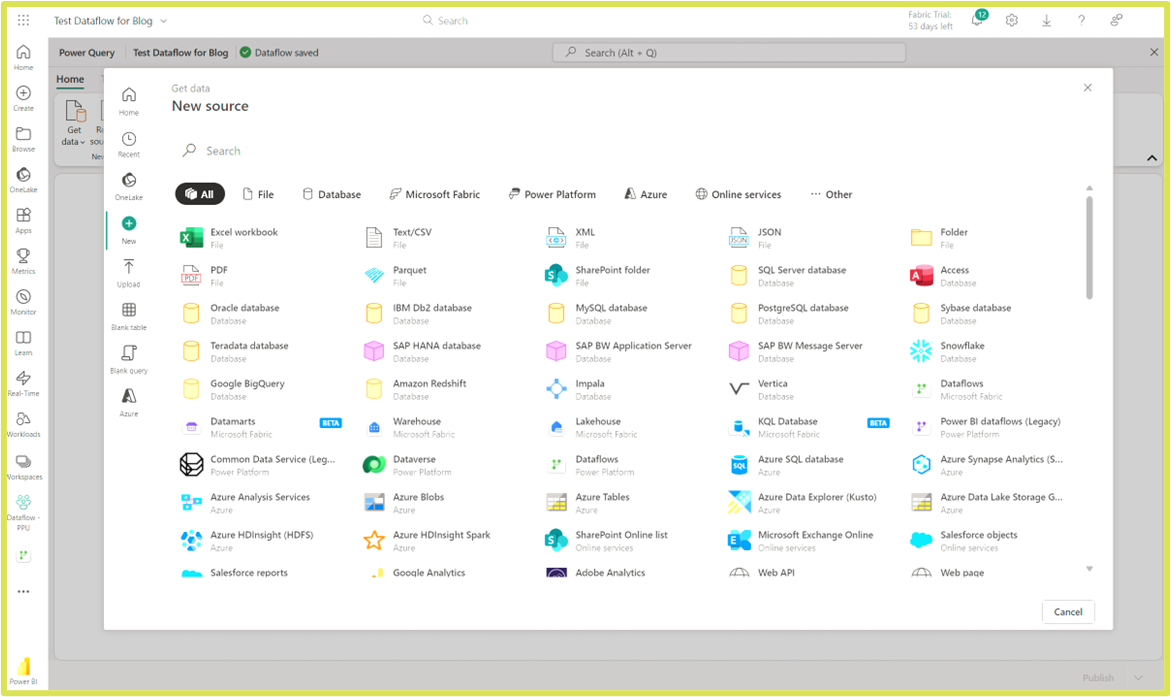Open Monitor in left navigation
Viewport: 1171px width, 697px height.
tap(23, 302)
